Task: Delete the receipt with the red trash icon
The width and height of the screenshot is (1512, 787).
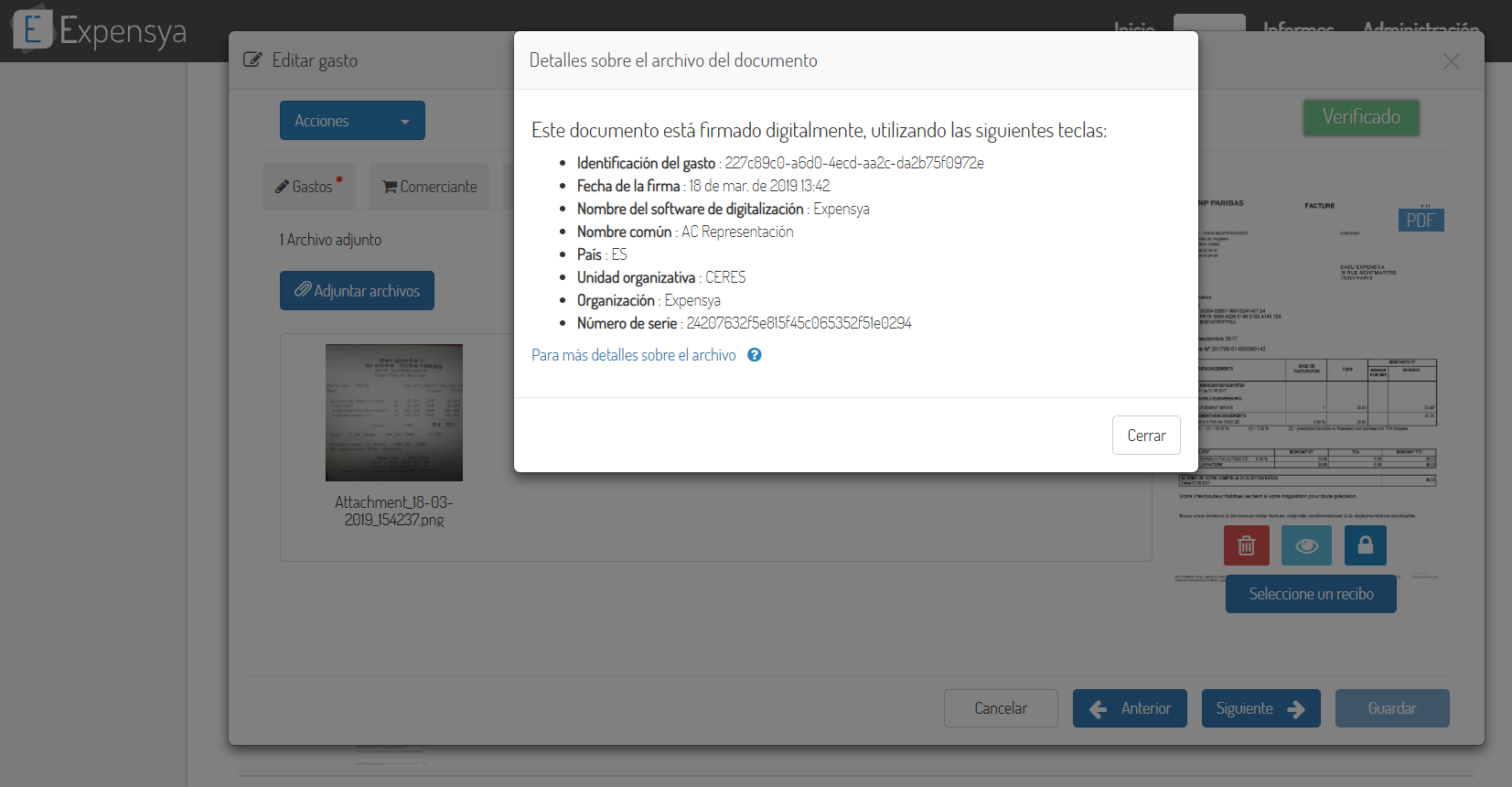Action: pos(1247,545)
